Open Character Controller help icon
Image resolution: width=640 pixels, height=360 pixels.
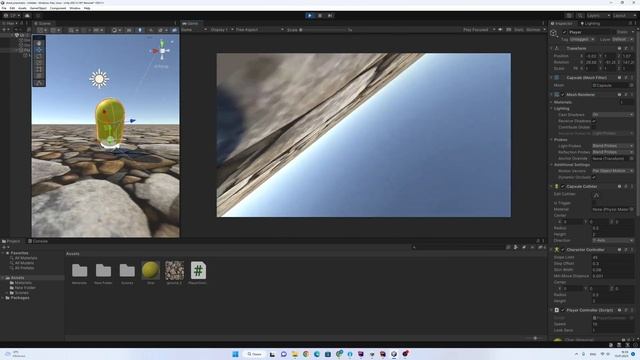click(620, 250)
